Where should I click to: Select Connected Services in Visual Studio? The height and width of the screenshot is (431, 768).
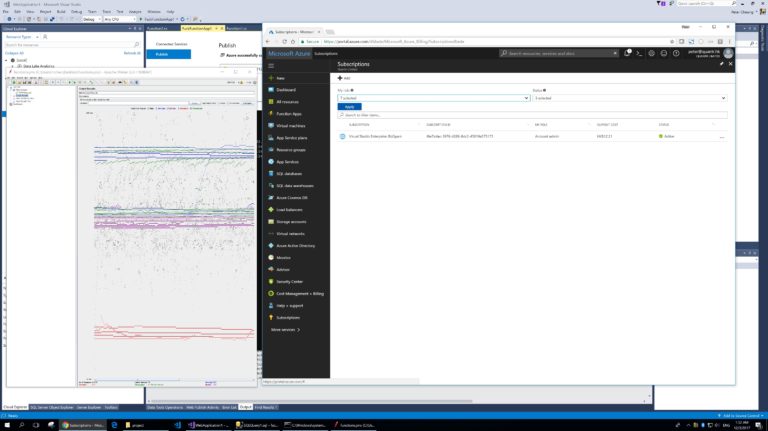[x=171, y=44]
